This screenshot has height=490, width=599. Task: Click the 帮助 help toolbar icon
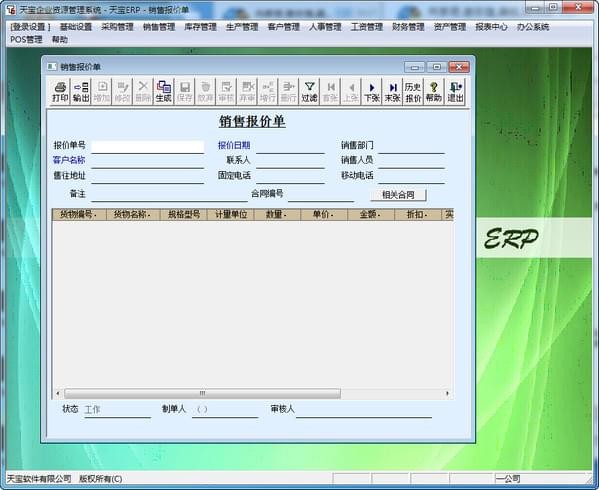click(x=434, y=92)
